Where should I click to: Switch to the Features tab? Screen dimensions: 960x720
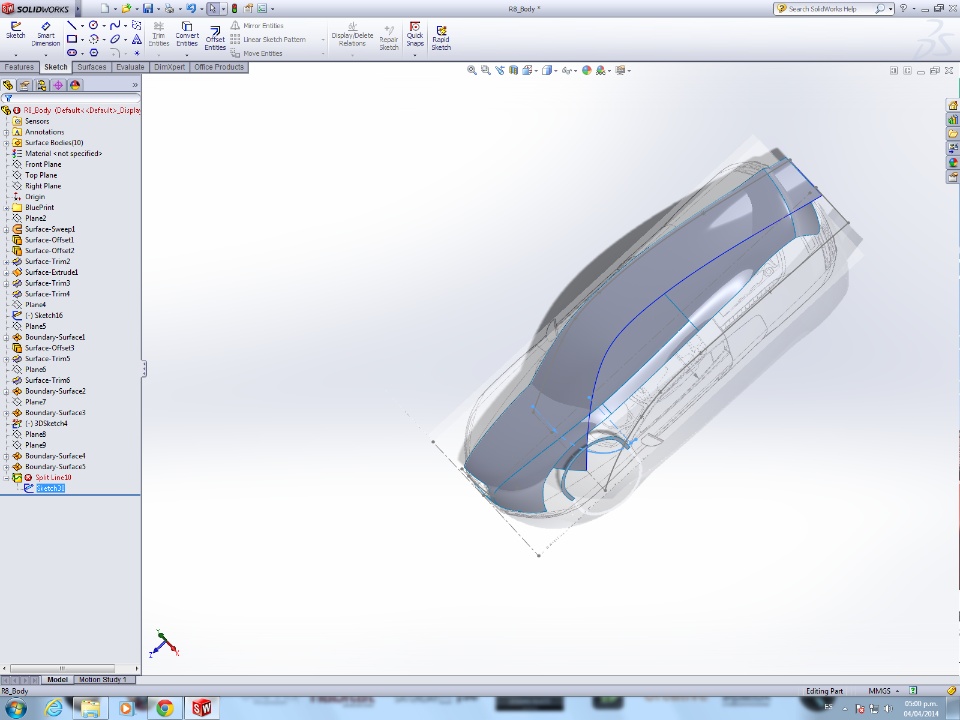pos(20,67)
